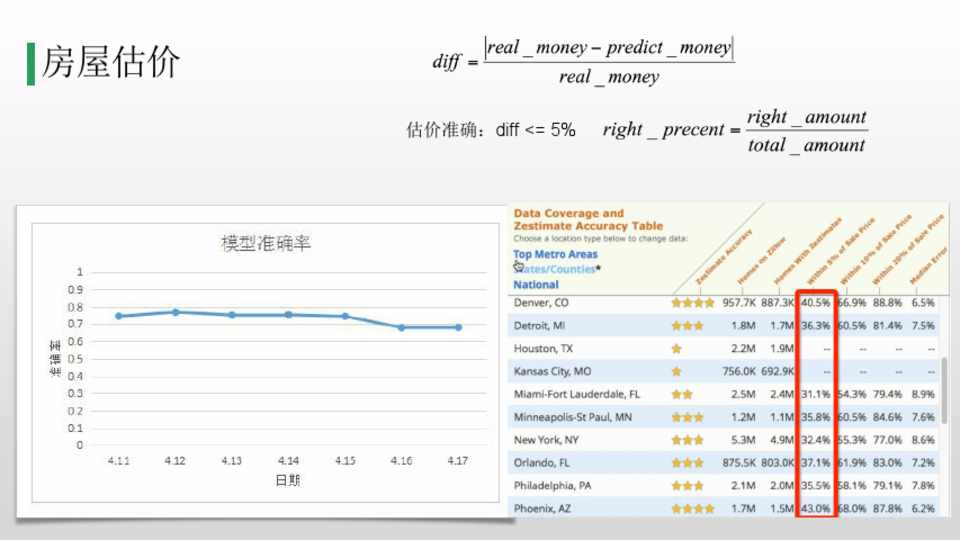Click the three-star rating for Orlando, FL

[687, 463]
